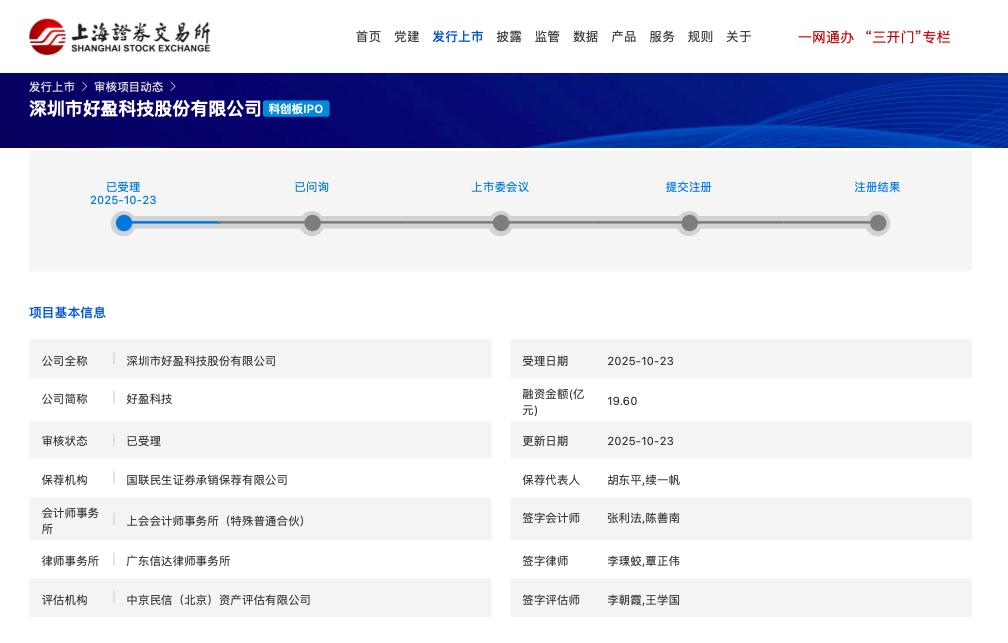1008x643 pixels.
Task: Open the 规则 menu item
Action: click(700, 37)
